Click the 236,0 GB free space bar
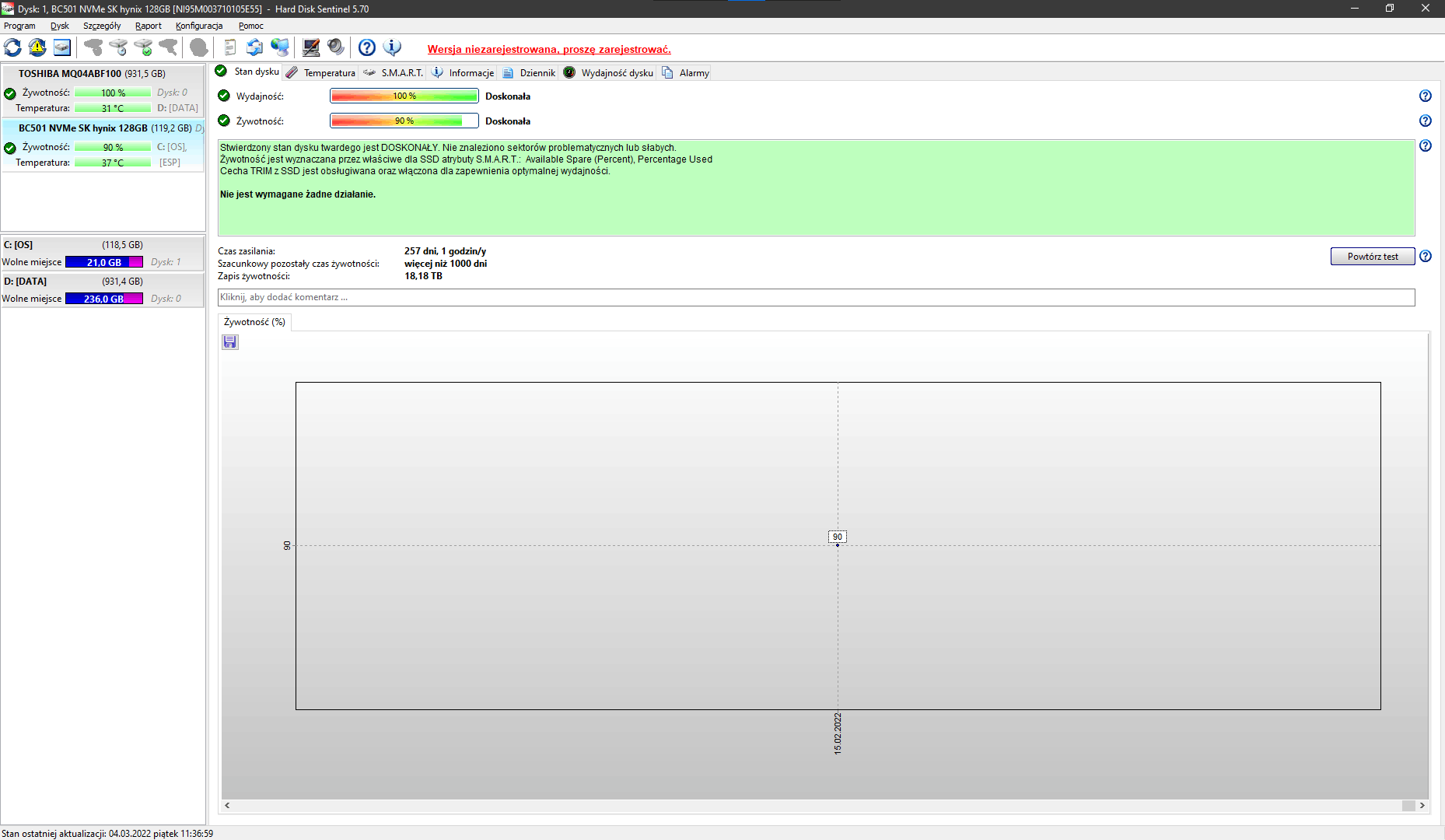The height and width of the screenshot is (840, 1445). click(104, 299)
